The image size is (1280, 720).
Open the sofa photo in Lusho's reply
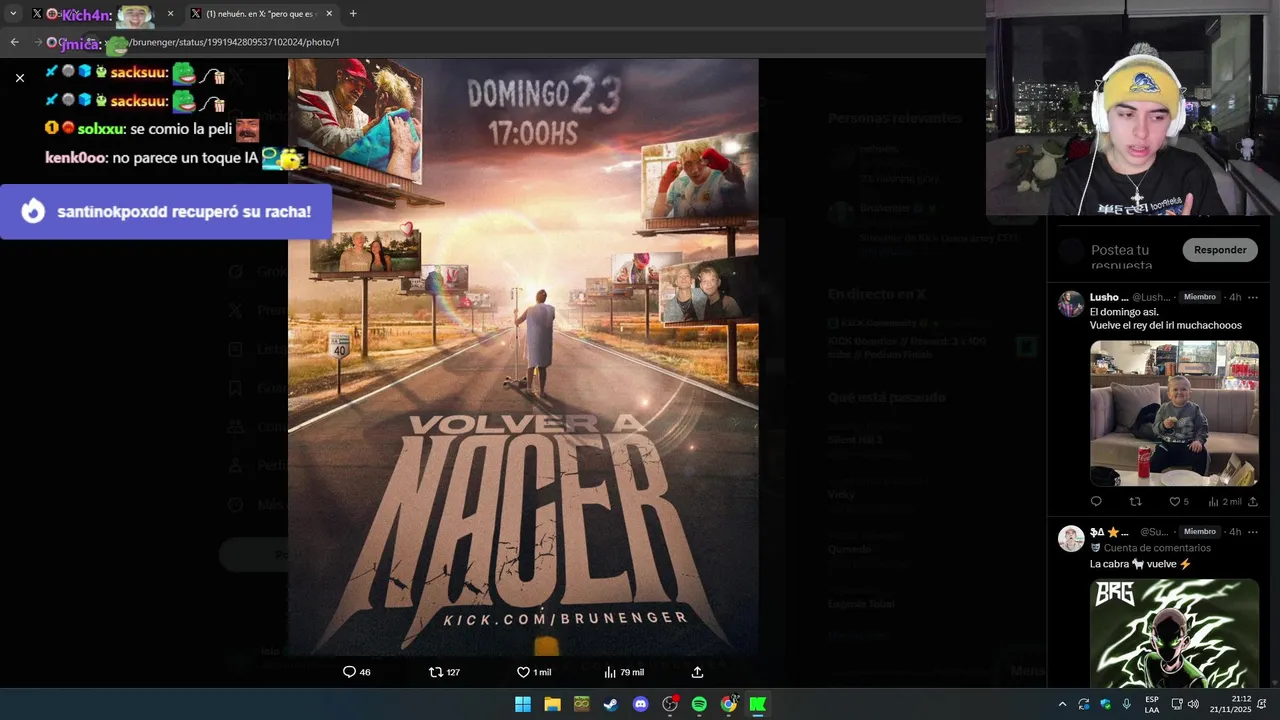pyautogui.click(x=1174, y=413)
